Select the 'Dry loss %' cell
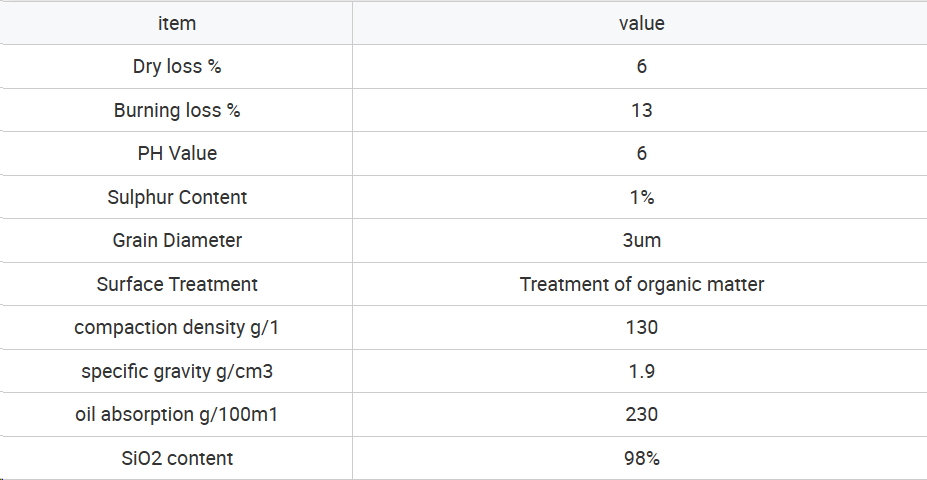Image resolution: width=927 pixels, height=480 pixels. click(177, 66)
